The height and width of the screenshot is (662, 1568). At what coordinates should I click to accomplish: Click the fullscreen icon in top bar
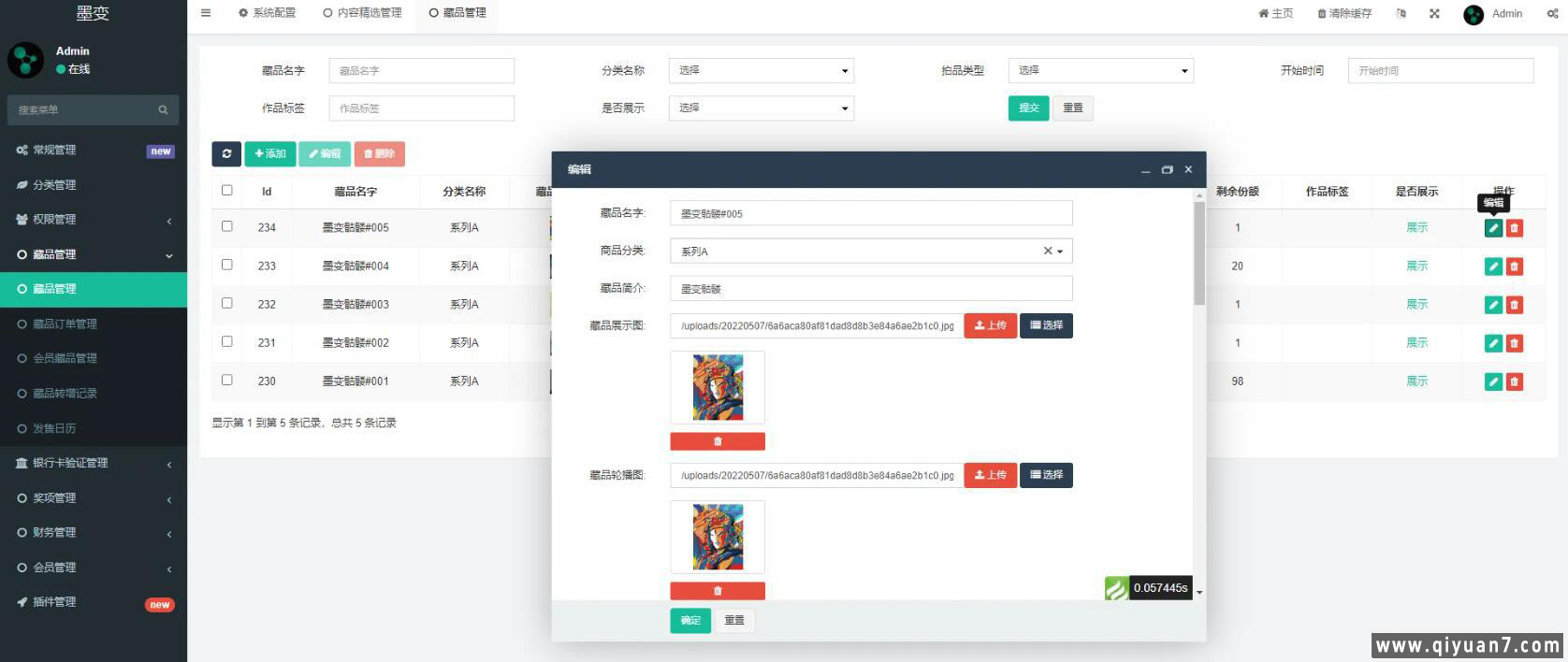pos(1434,14)
